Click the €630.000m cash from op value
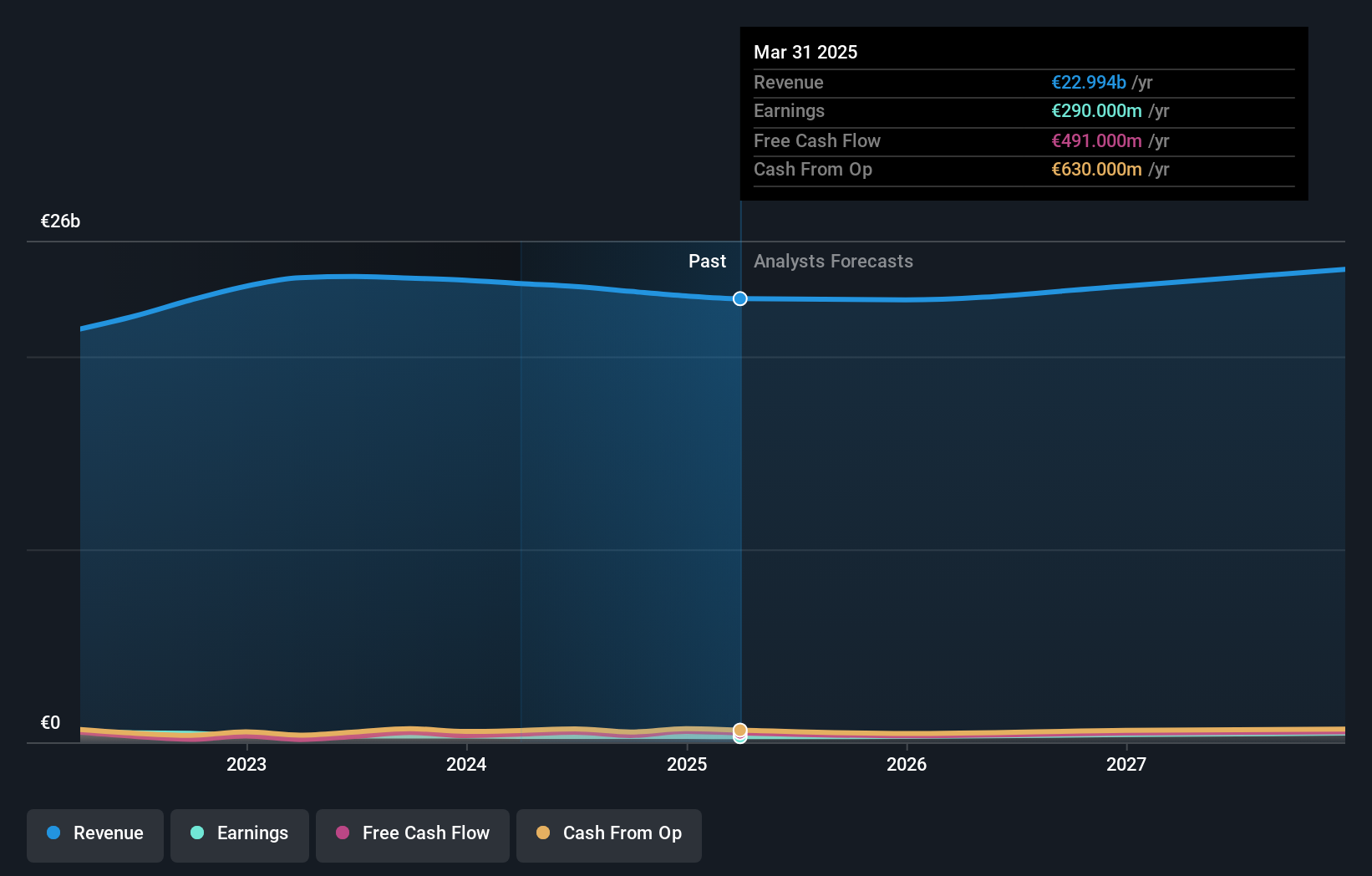 1096,169
